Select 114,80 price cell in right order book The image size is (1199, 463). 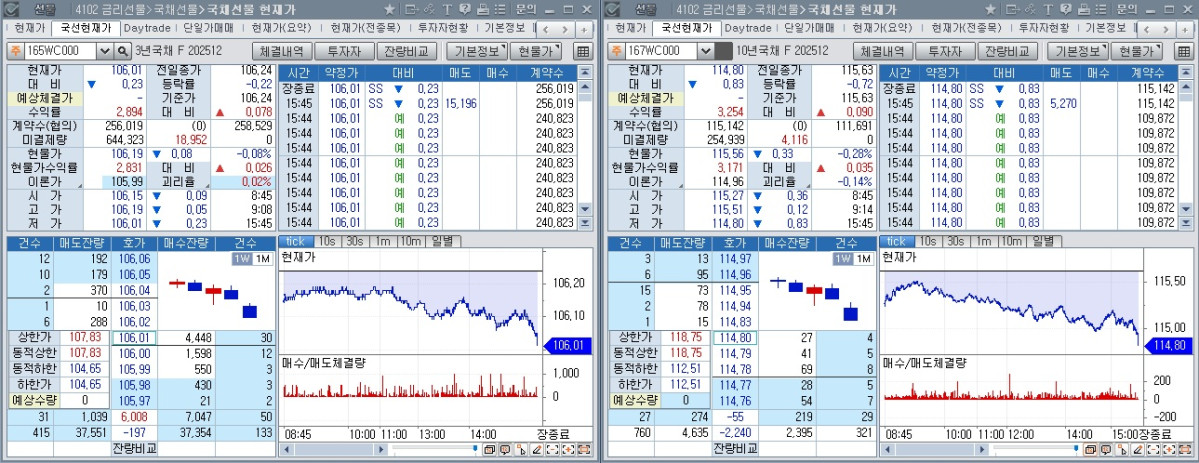click(x=736, y=337)
